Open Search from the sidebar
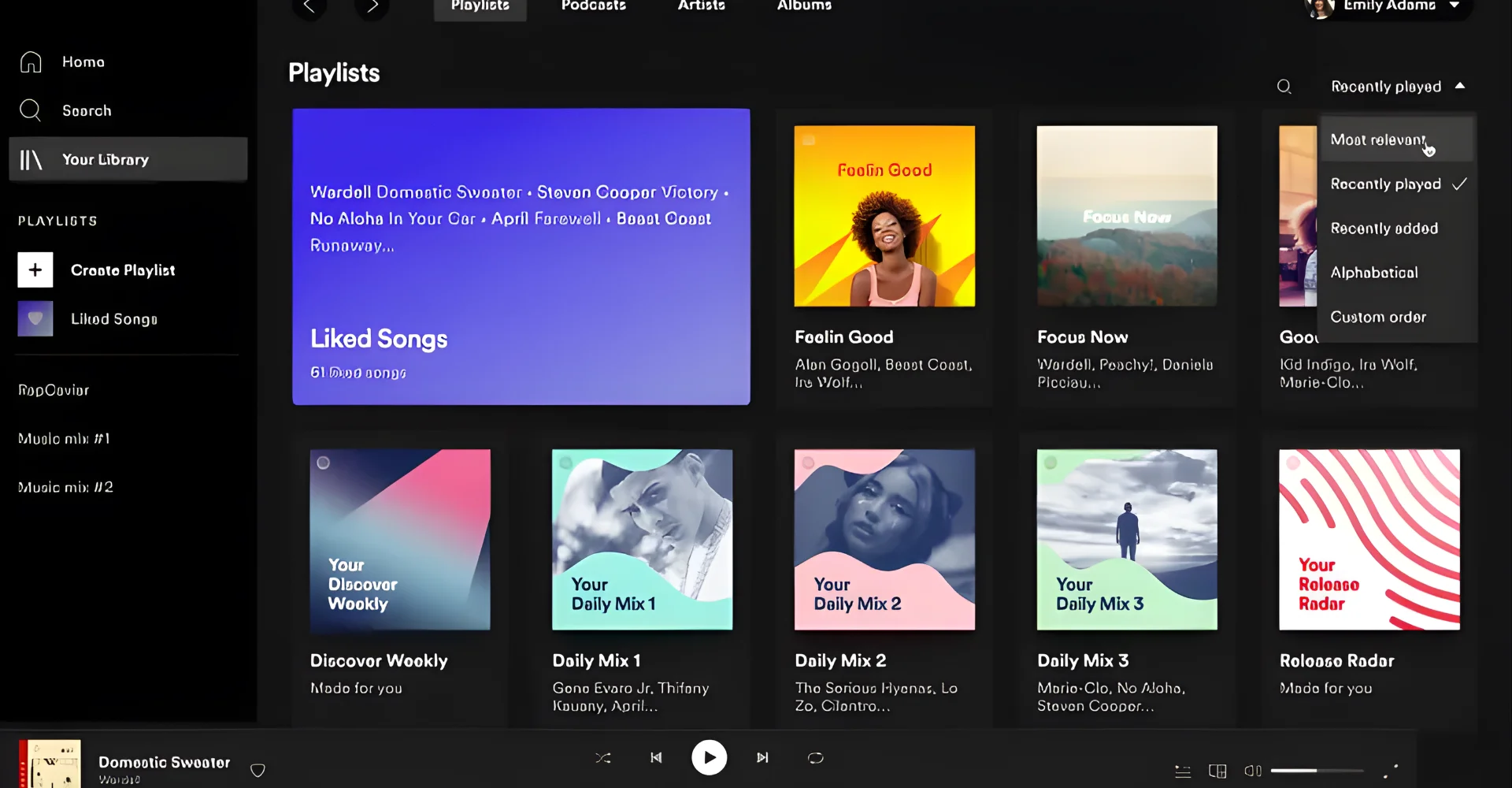Image resolution: width=1512 pixels, height=788 pixels. click(87, 110)
